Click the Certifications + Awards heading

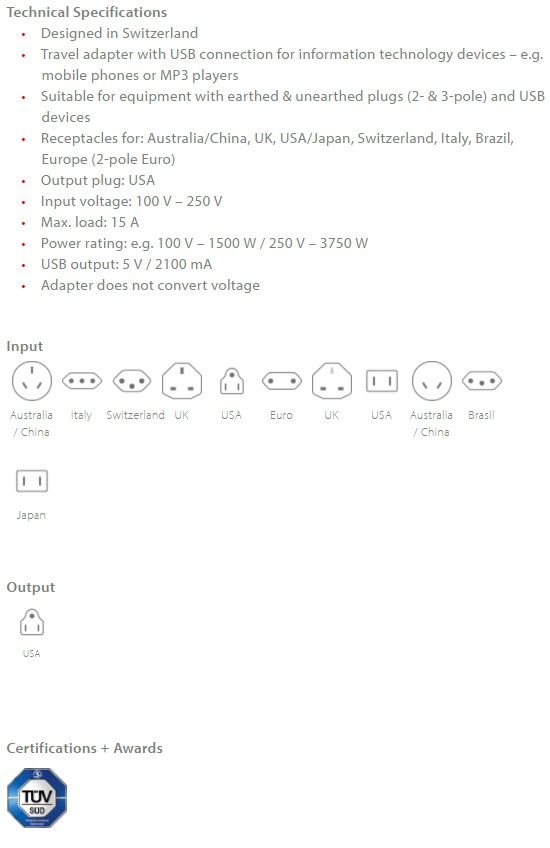coord(84,748)
